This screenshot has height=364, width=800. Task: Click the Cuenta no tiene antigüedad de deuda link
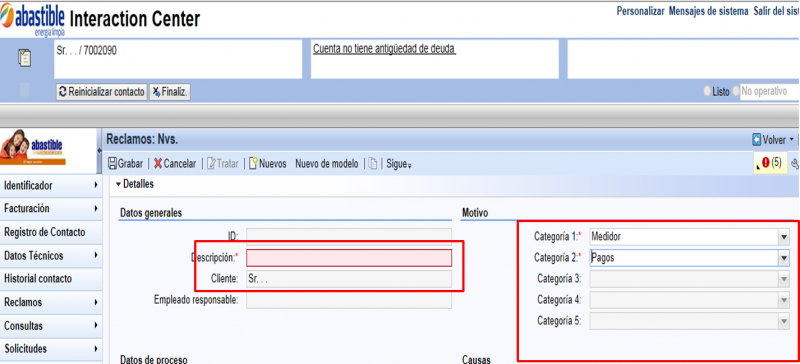coord(384,49)
